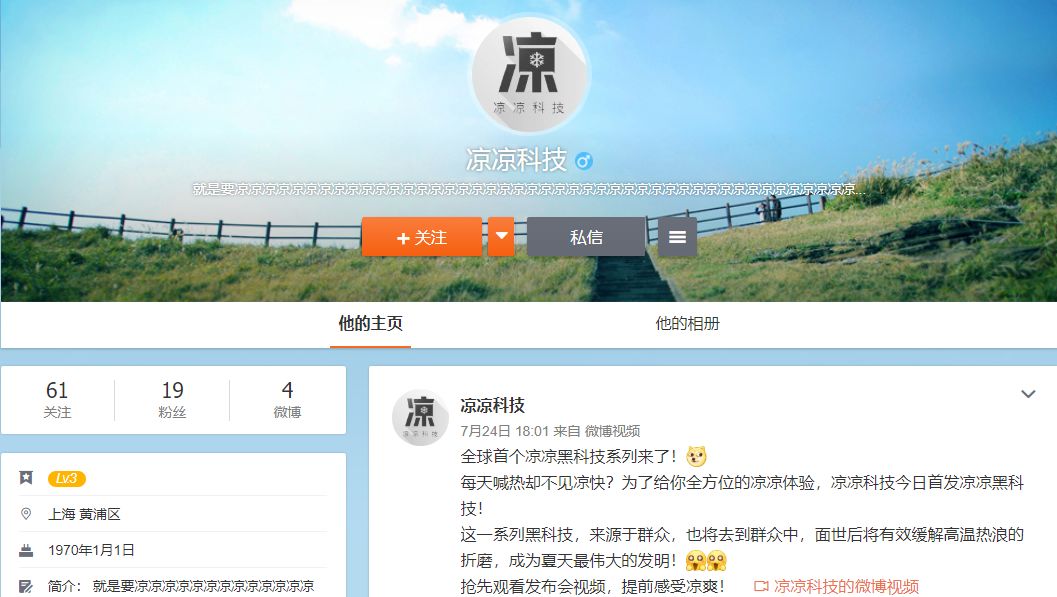The image size is (1057, 597).
Task: View the 19 粉丝 followers list
Action: pos(173,400)
